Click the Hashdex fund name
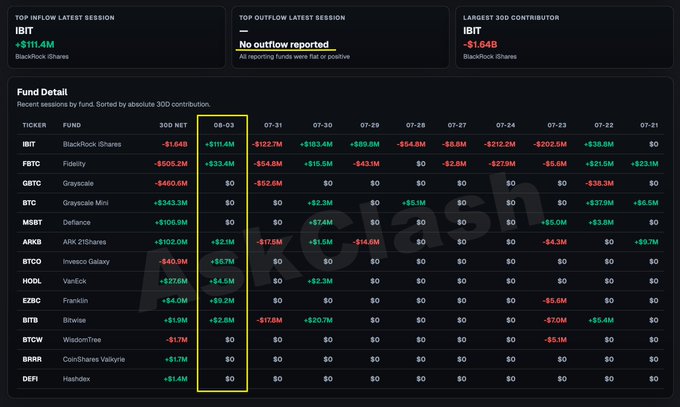The image size is (680, 407). coord(76,378)
